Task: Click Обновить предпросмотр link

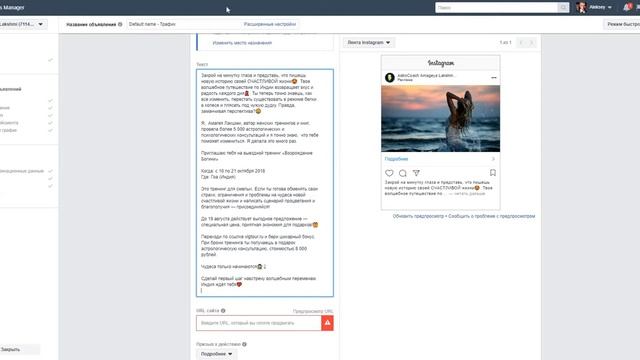Action: 418,216
